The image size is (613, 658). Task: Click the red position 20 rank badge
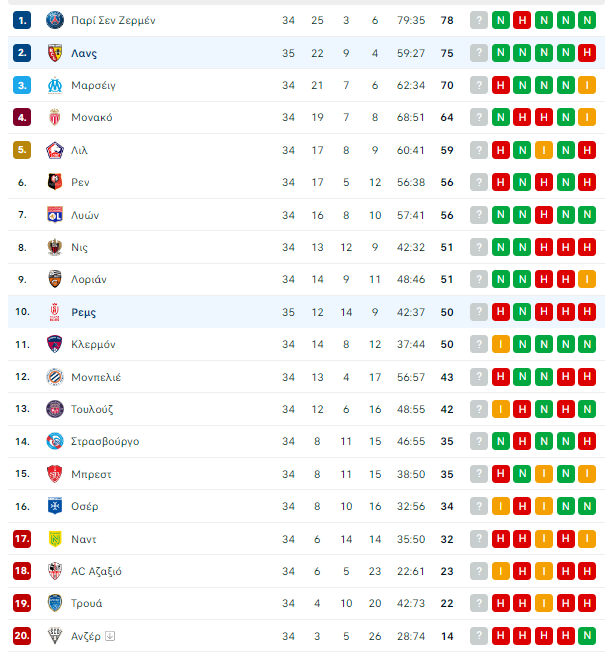click(22, 636)
